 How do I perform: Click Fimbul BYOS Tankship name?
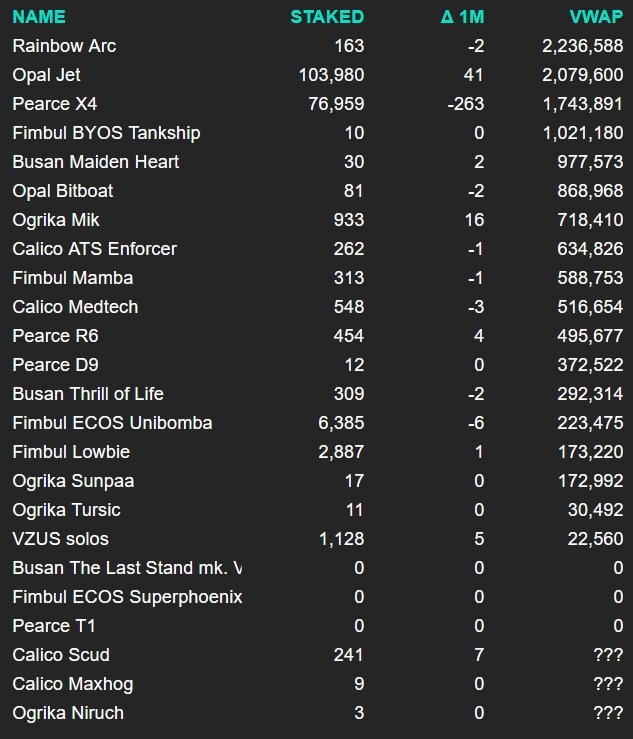[x=107, y=133]
